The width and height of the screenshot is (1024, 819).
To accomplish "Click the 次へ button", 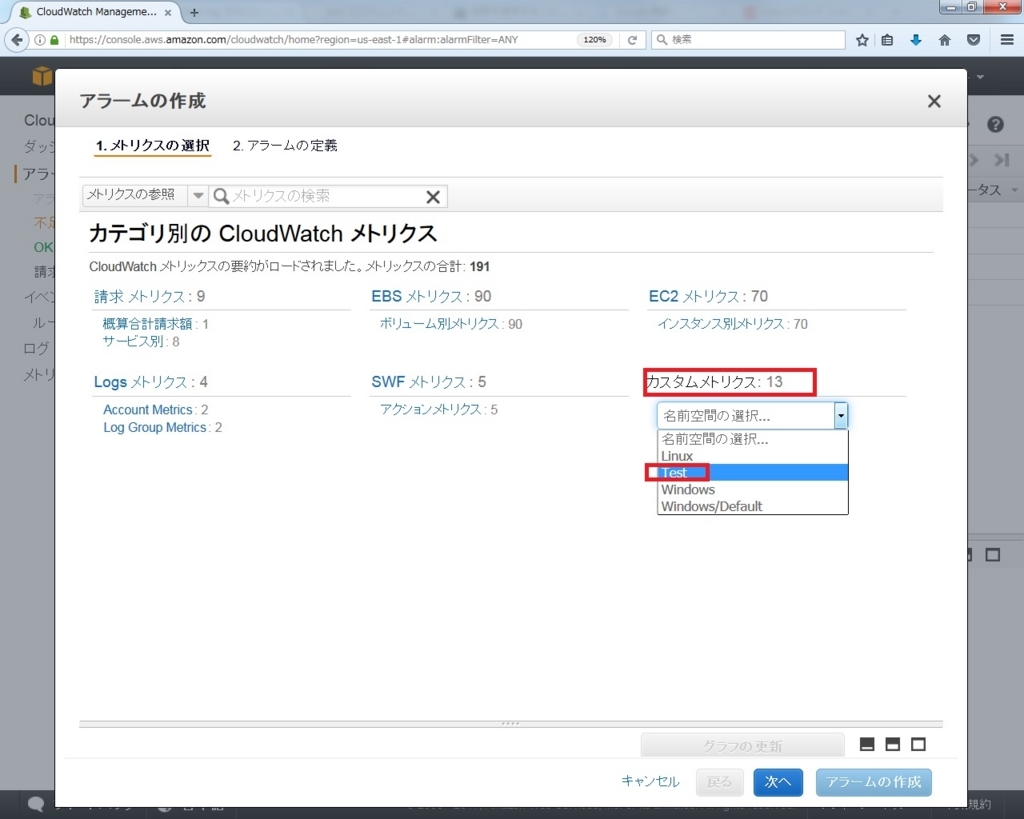I will [x=778, y=782].
